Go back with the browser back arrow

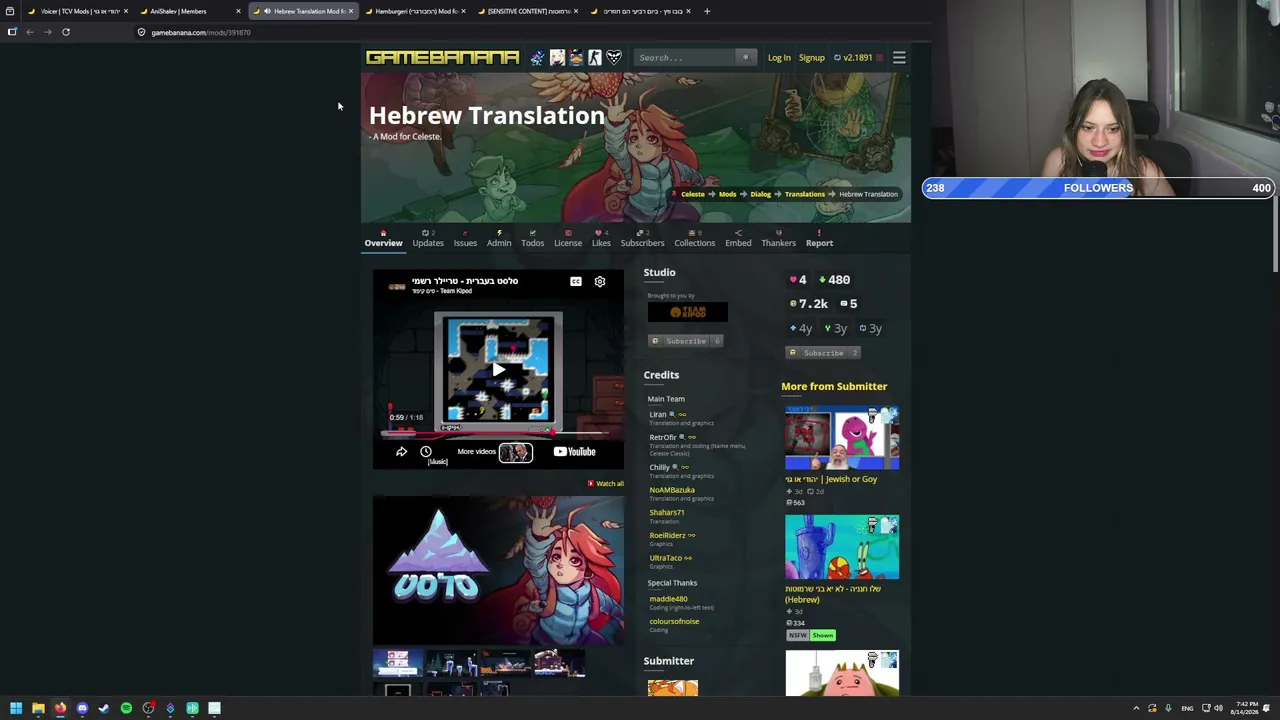(30, 32)
